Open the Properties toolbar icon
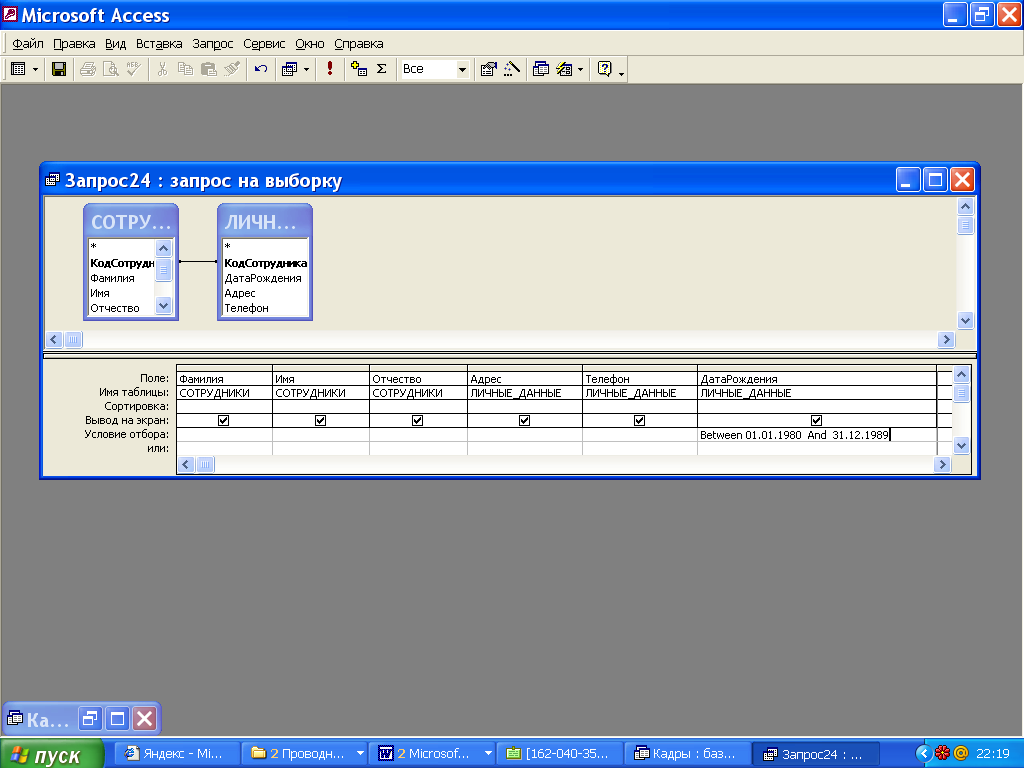Screen dimensions: 1024x768 pos(488,69)
